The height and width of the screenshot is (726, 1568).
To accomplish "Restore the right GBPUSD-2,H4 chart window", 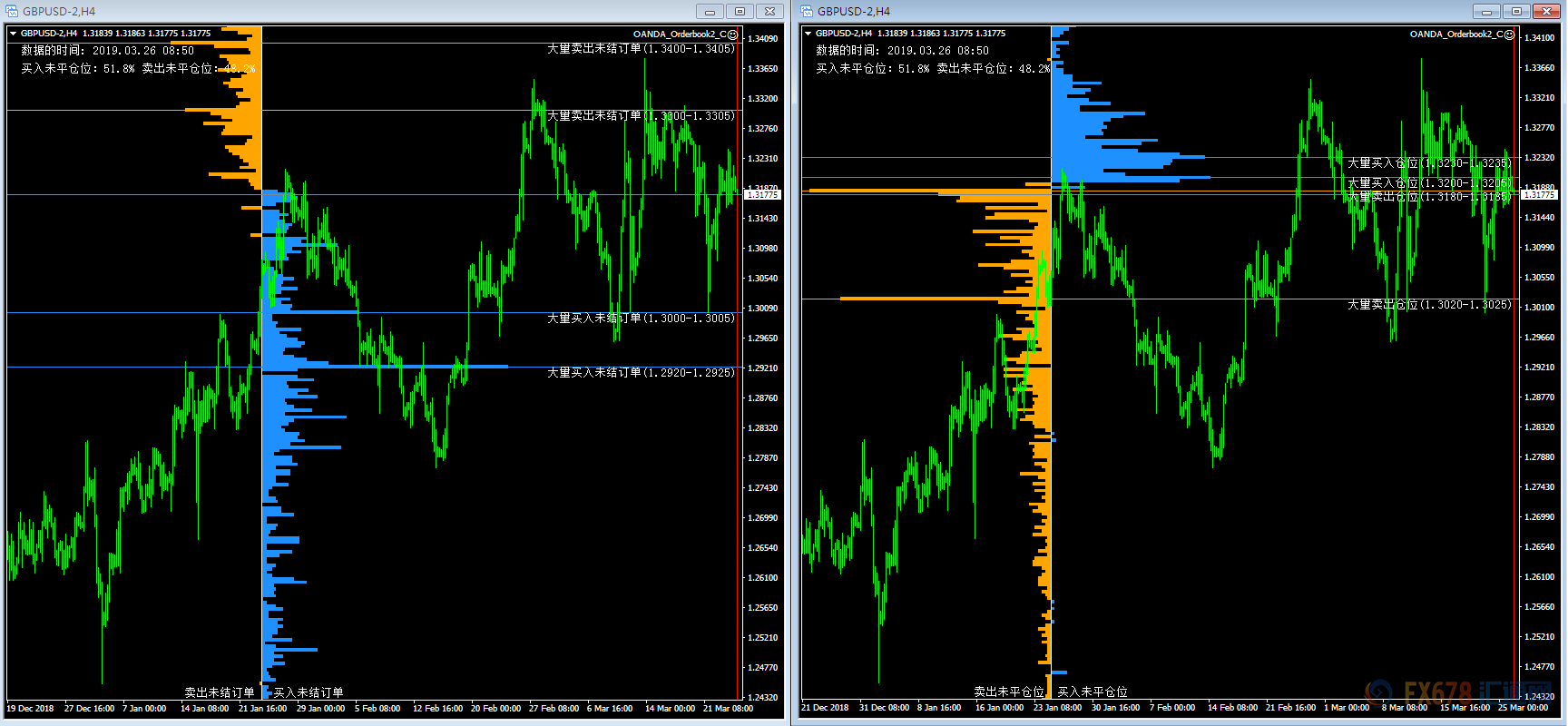I will [1516, 11].
